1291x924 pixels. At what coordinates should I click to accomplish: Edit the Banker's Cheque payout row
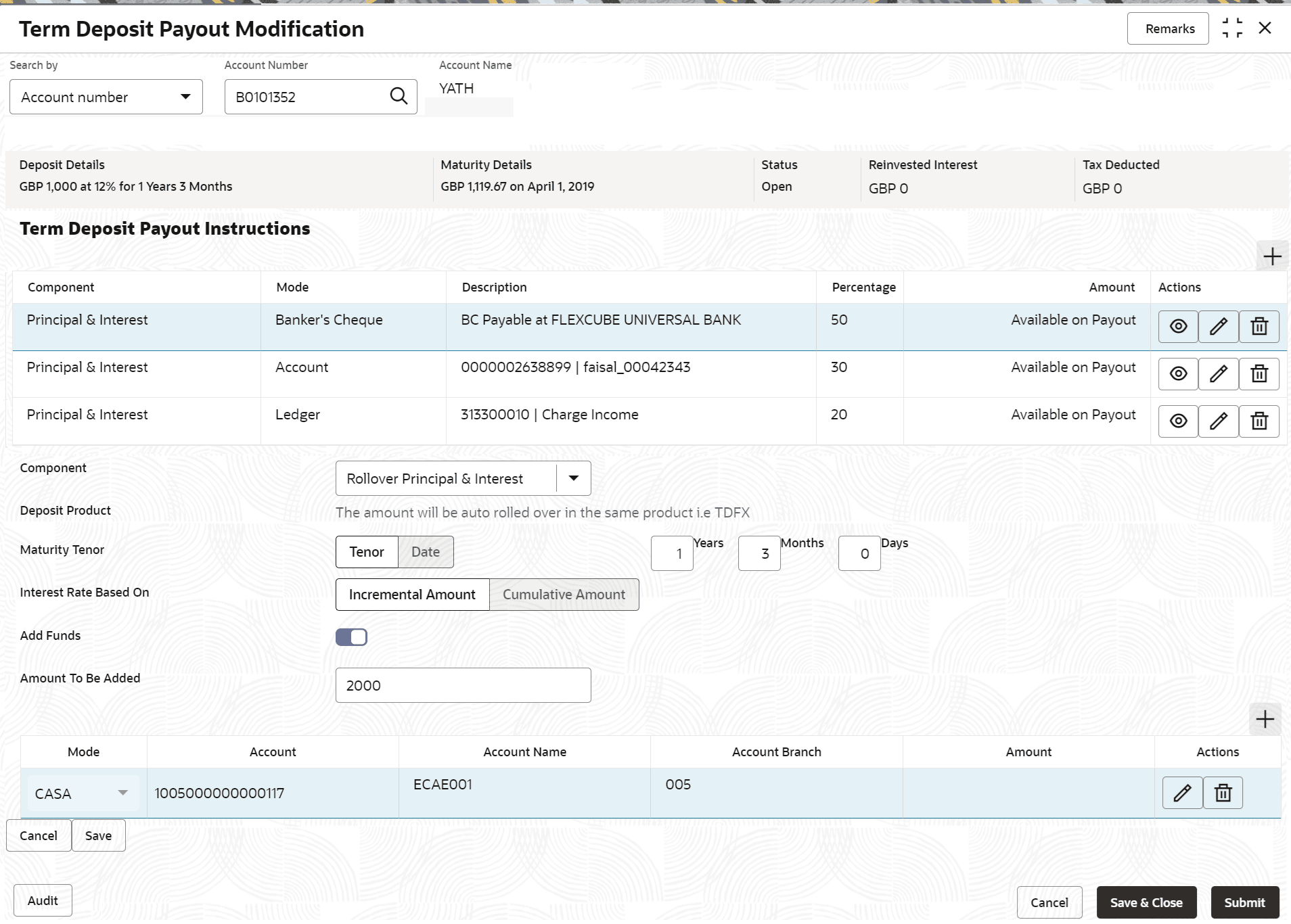click(1218, 327)
